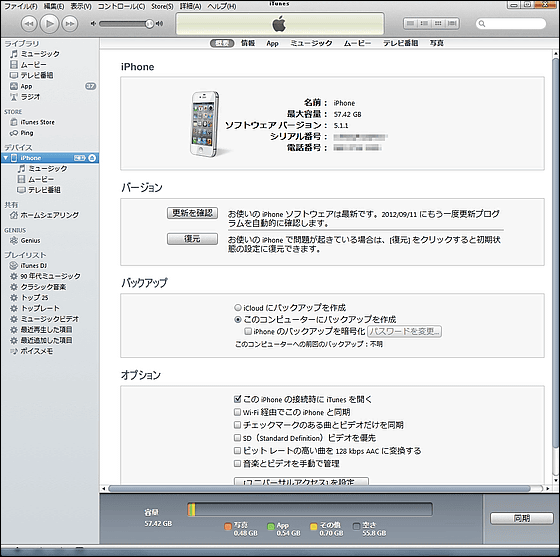Toggle iPhone のバックアップを暗号化 checkbox
The image size is (560, 557).
[x=248, y=331]
